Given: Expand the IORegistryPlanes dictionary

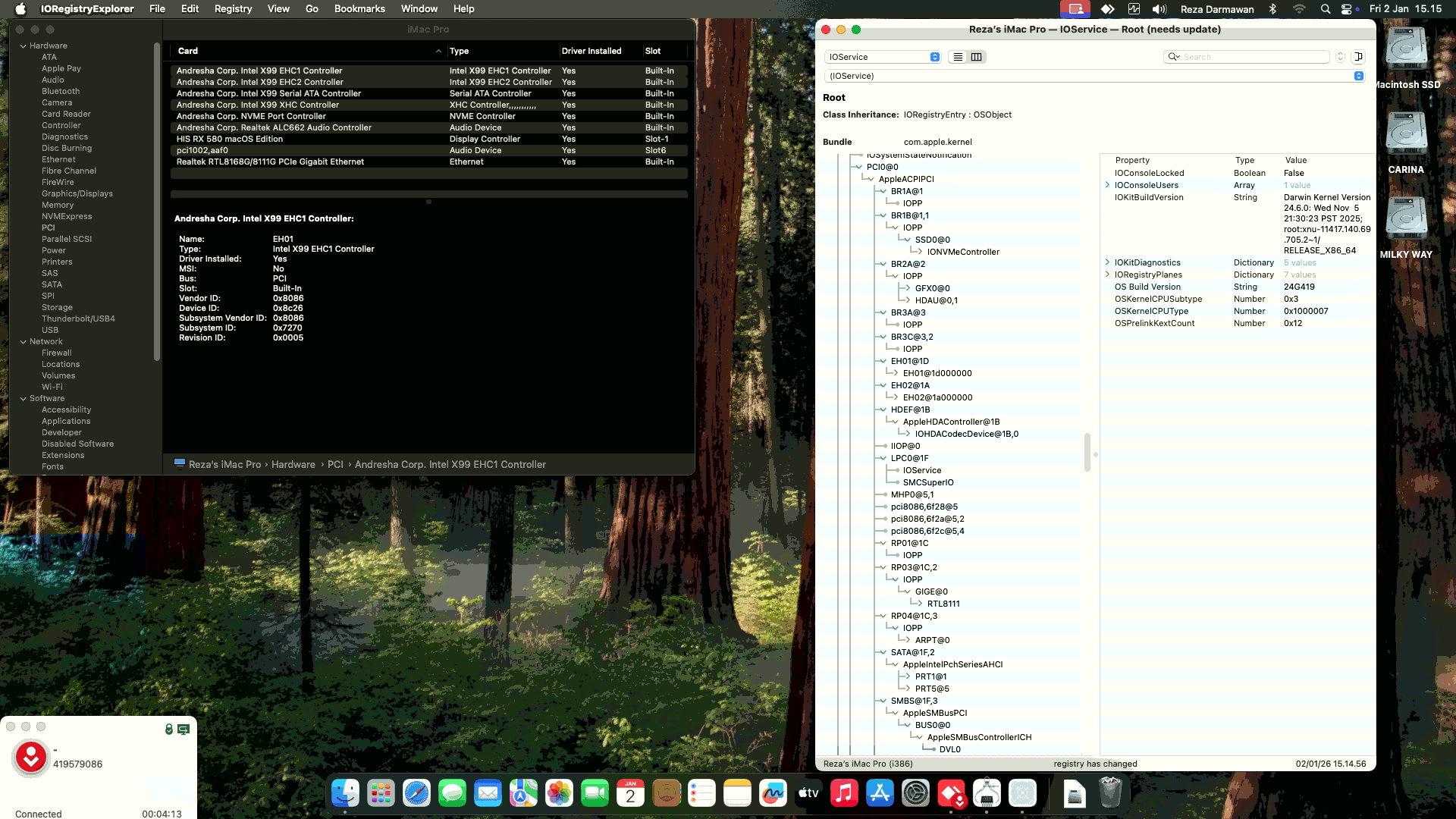Looking at the screenshot, I should pos(1107,275).
